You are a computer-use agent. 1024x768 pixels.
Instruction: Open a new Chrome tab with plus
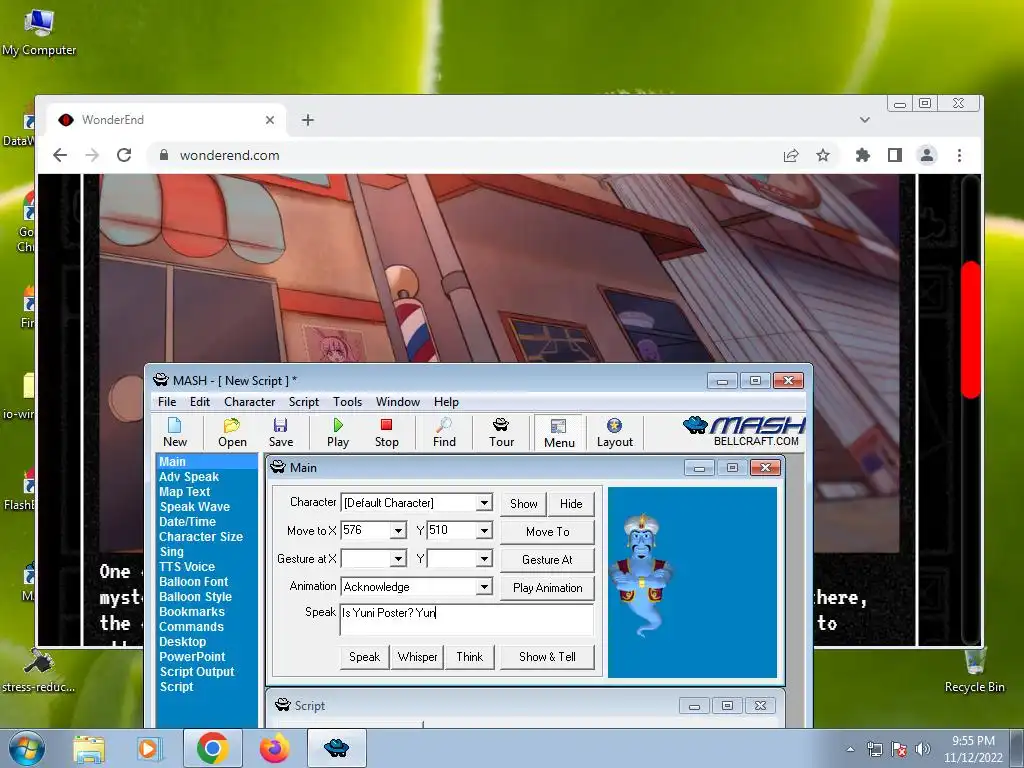308,120
